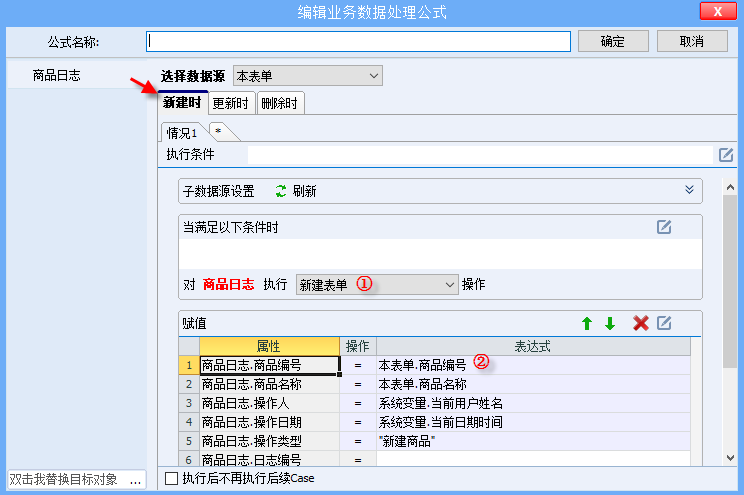Click the green up arrow in 赋值
Image resolution: width=744 pixels, height=495 pixels.
[x=587, y=324]
